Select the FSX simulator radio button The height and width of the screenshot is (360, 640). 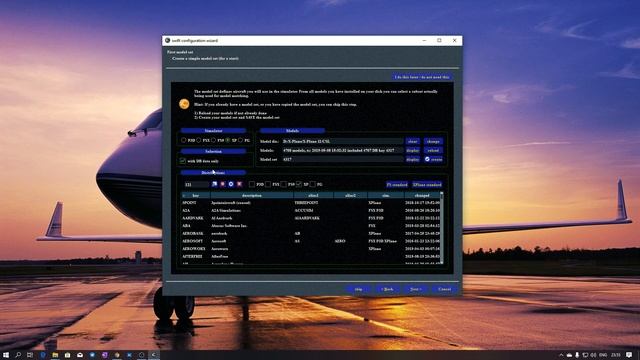click(199, 140)
